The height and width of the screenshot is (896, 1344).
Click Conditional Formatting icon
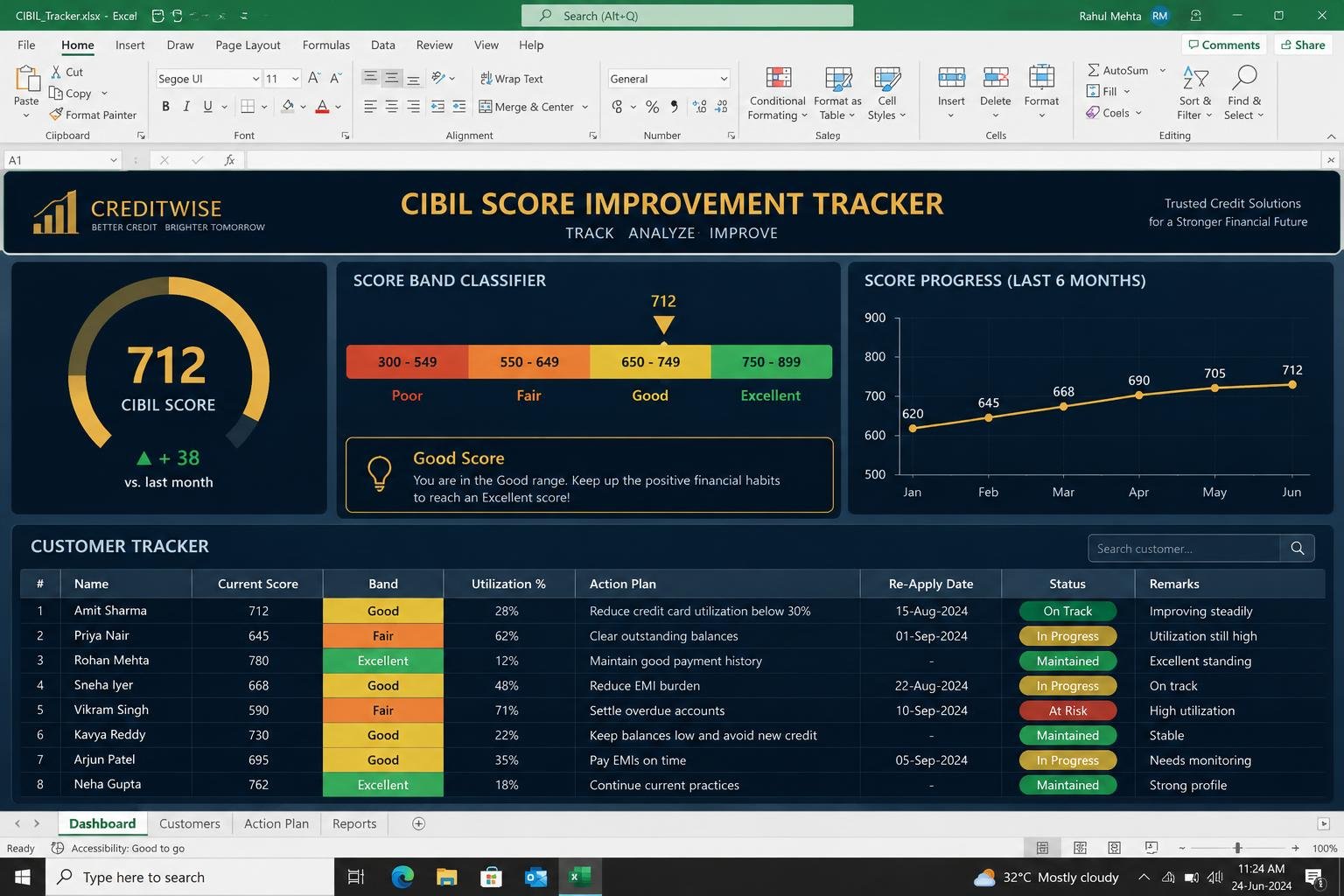coord(778,78)
